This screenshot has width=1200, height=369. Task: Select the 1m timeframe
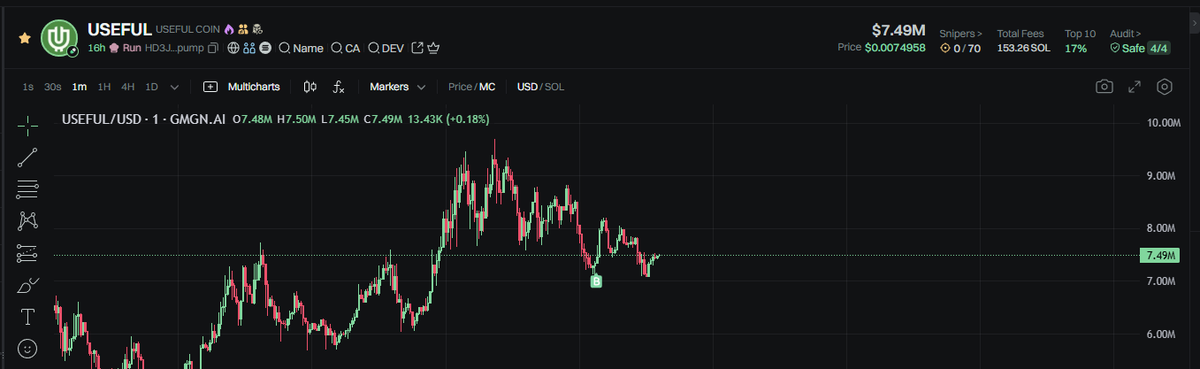click(x=80, y=87)
